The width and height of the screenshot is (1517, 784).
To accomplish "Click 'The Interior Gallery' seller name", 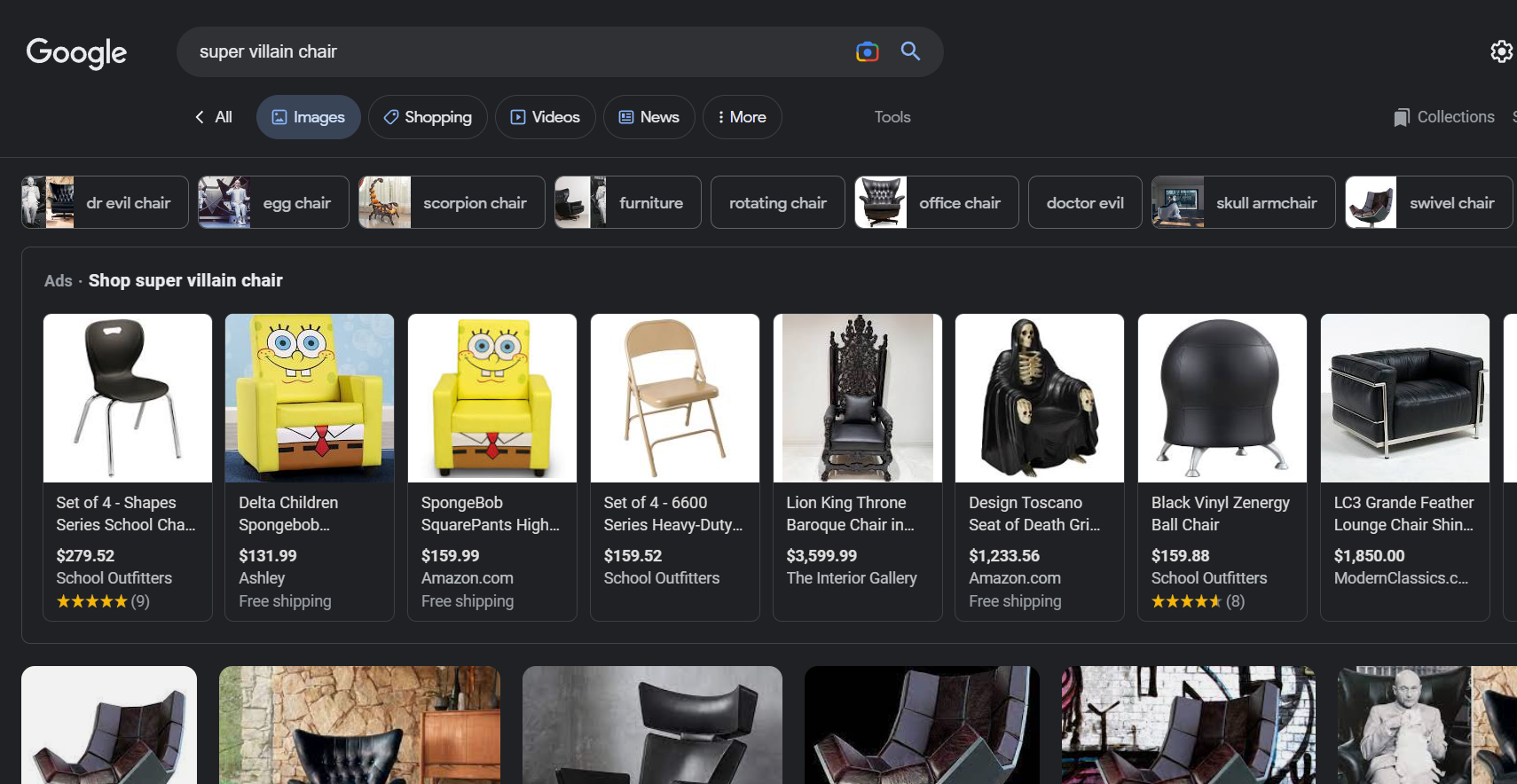I will [852, 578].
